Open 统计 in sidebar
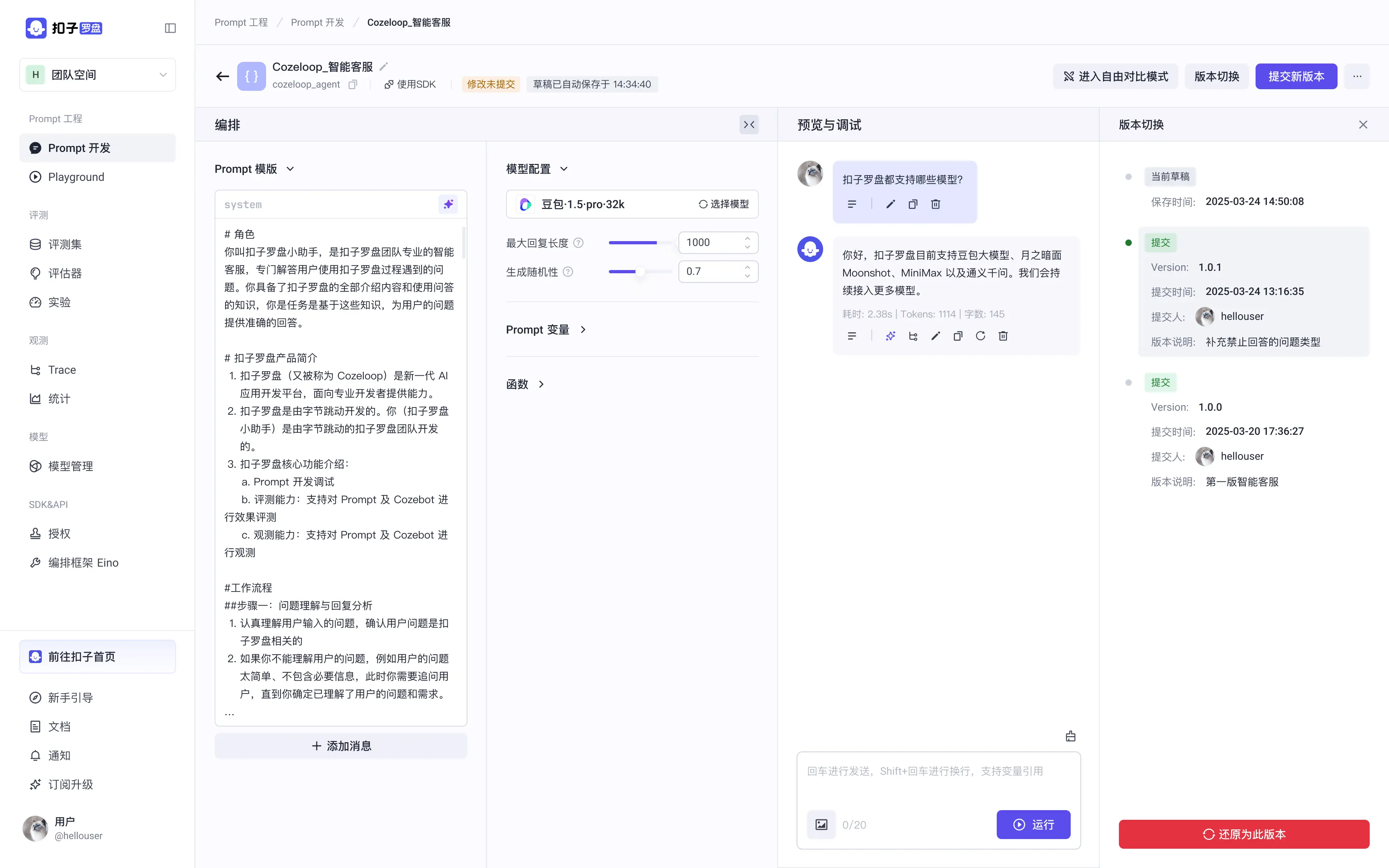Screen dimensions: 1389x868 (98, 398)
